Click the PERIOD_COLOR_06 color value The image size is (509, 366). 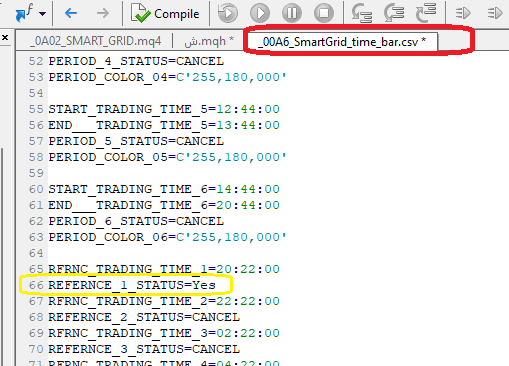point(231,237)
